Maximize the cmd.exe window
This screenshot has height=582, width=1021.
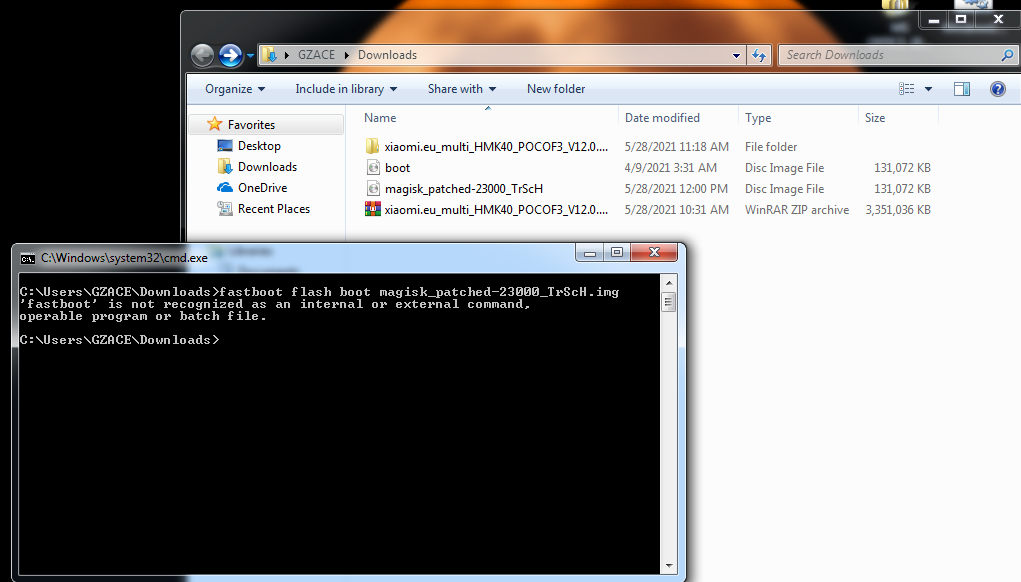pyautogui.click(x=617, y=252)
